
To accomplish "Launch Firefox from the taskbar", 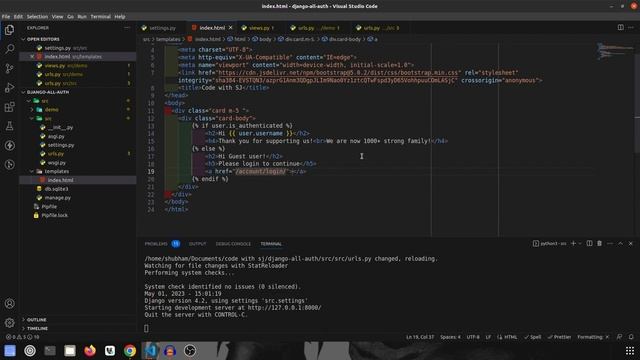I will click(x=90, y=351).
